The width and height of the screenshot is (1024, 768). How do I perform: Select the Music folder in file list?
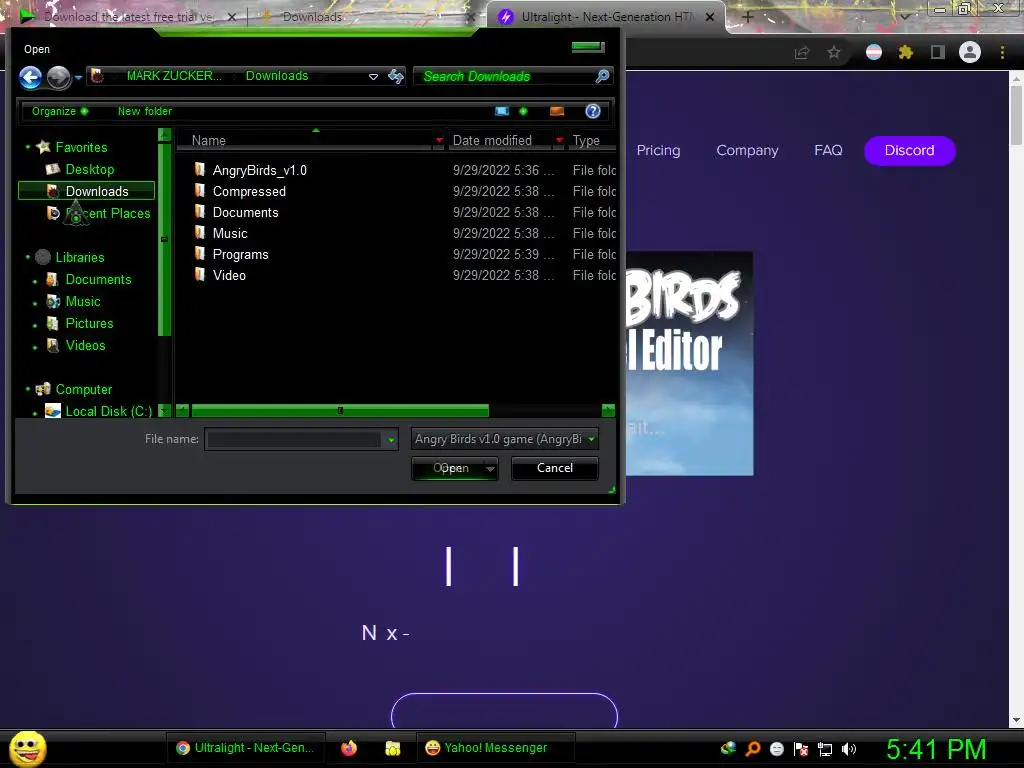[x=230, y=233]
